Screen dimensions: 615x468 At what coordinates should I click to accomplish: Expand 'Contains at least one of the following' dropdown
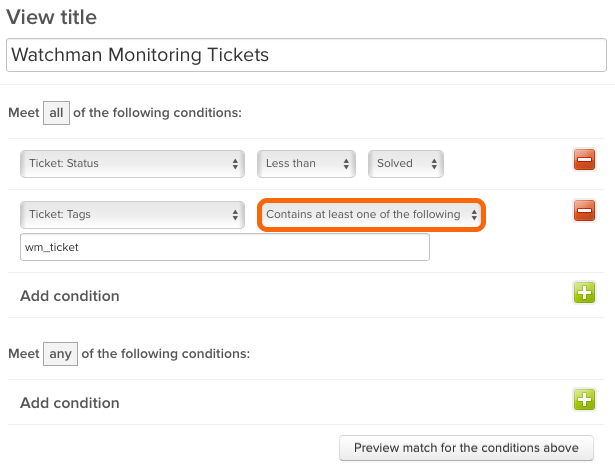(x=371, y=214)
